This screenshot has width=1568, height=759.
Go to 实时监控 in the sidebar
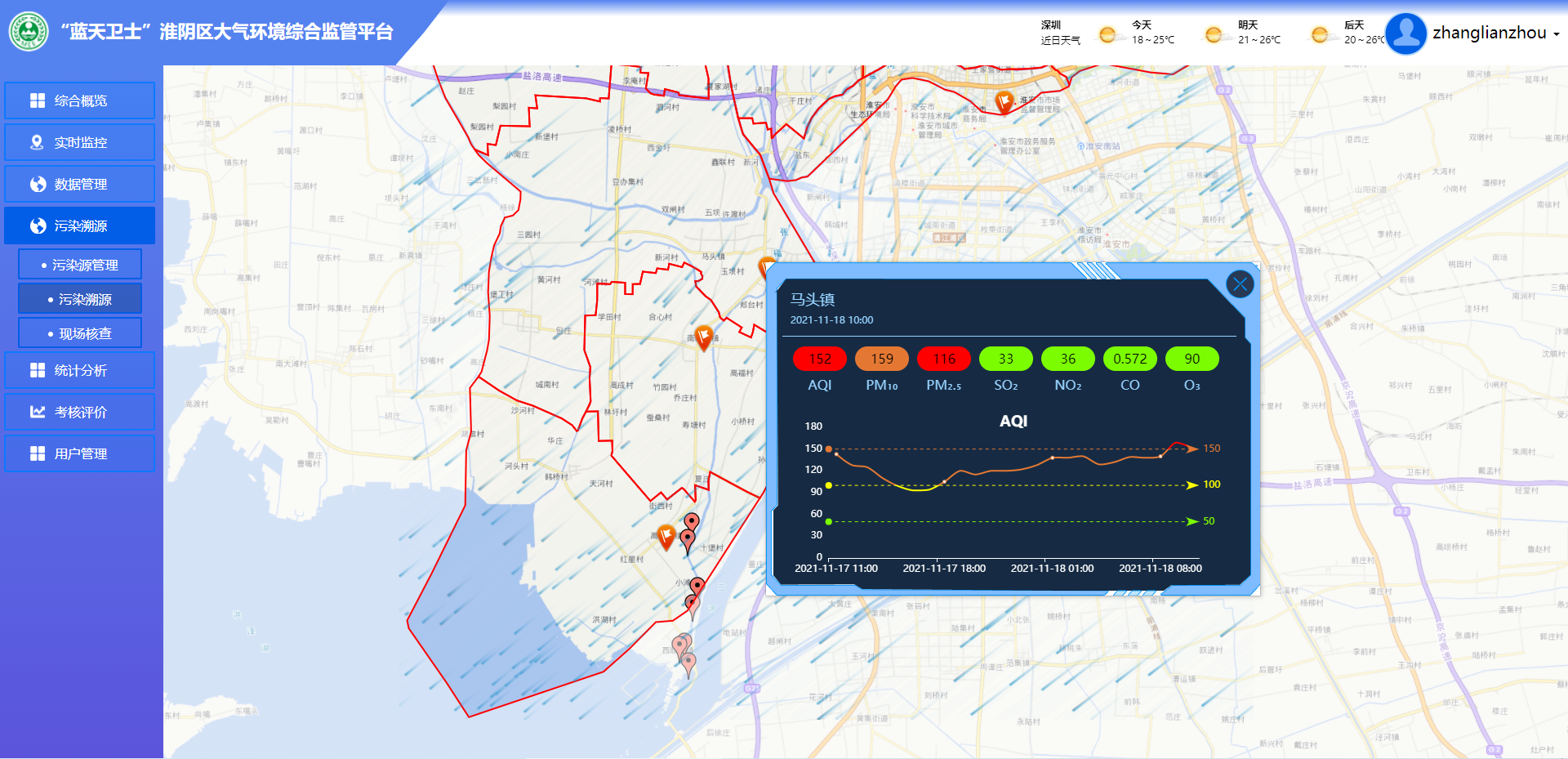tap(79, 142)
